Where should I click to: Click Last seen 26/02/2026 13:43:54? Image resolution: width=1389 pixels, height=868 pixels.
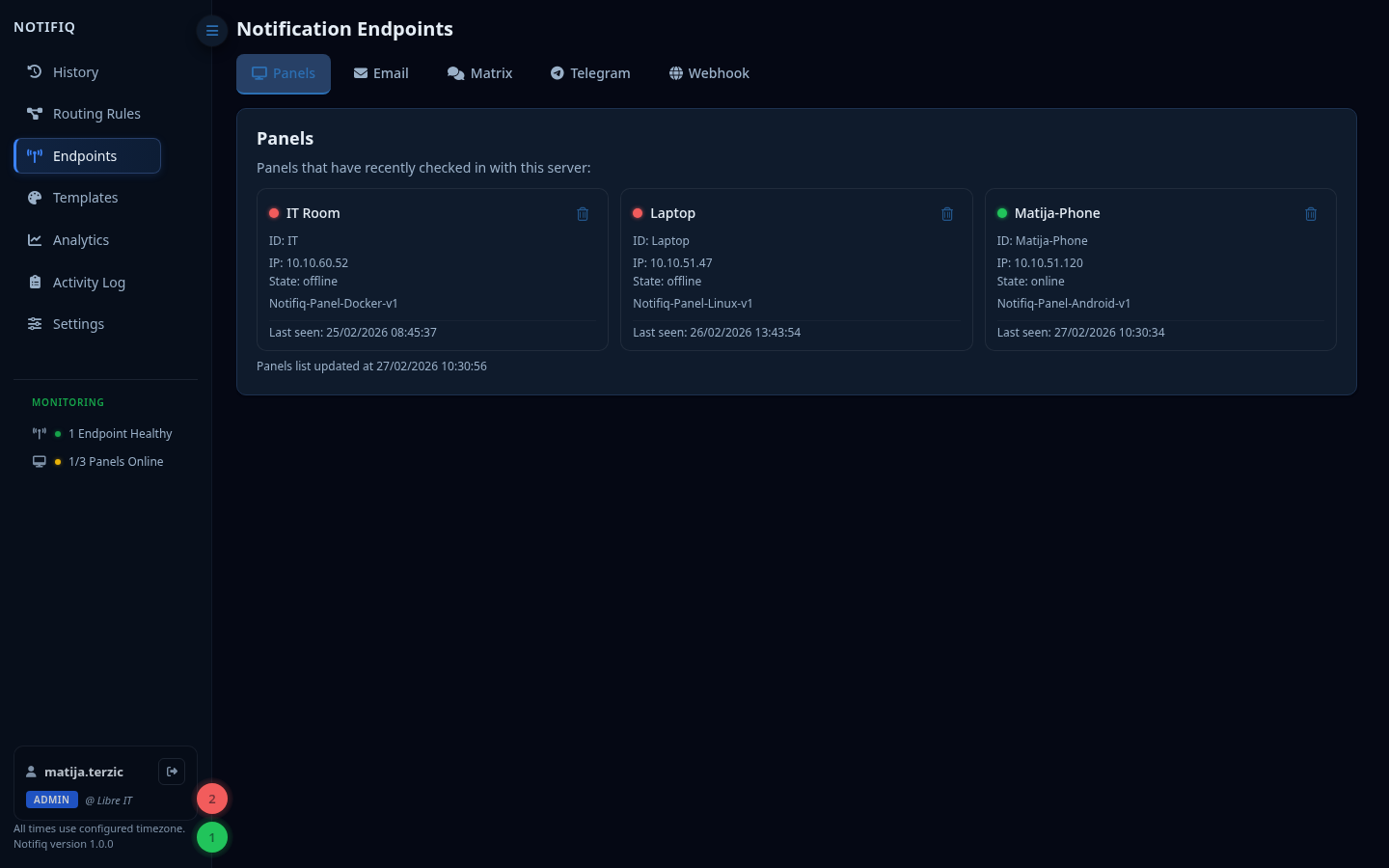[717, 332]
